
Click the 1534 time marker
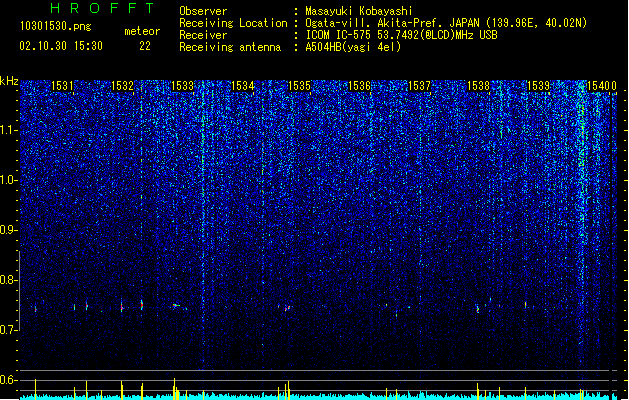(243, 86)
